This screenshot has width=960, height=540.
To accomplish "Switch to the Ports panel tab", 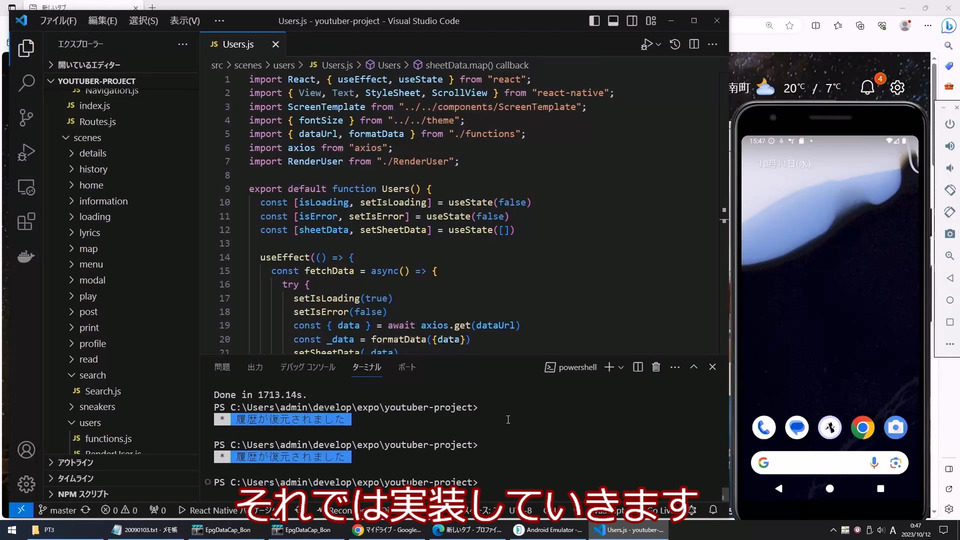I will [x=407, y=367].
